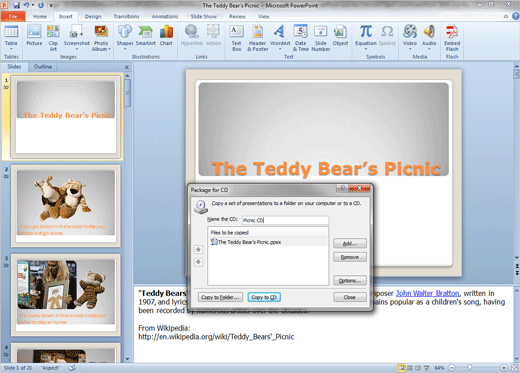Move file up in Package for CD list

point(198,249)
